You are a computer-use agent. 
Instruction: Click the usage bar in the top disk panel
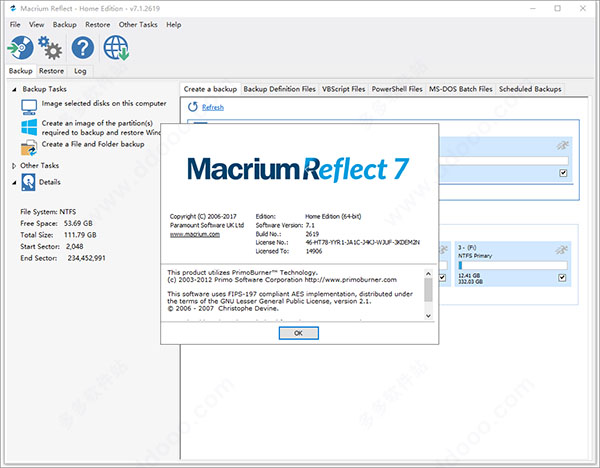[x=504, y=161]
